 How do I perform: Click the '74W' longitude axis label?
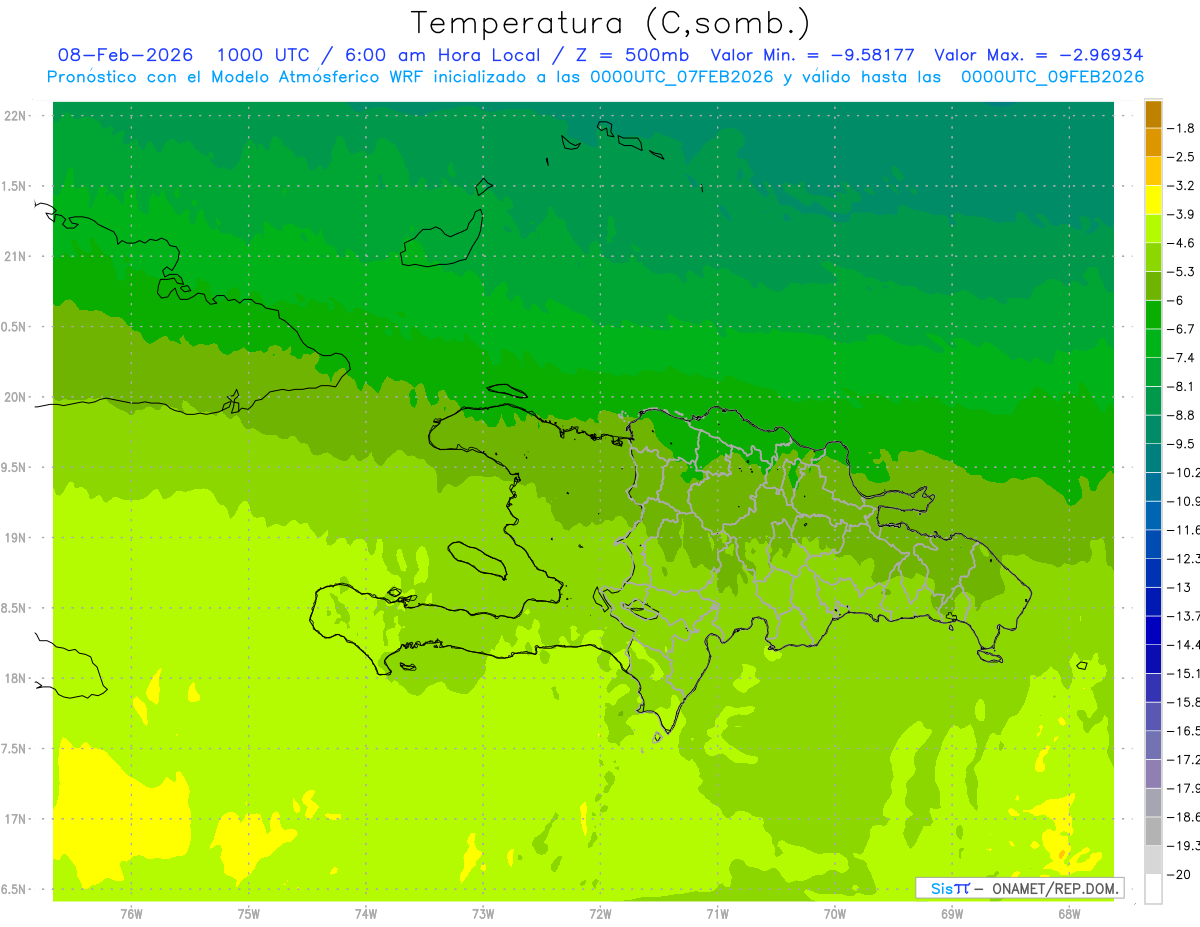tap(366, 913)
